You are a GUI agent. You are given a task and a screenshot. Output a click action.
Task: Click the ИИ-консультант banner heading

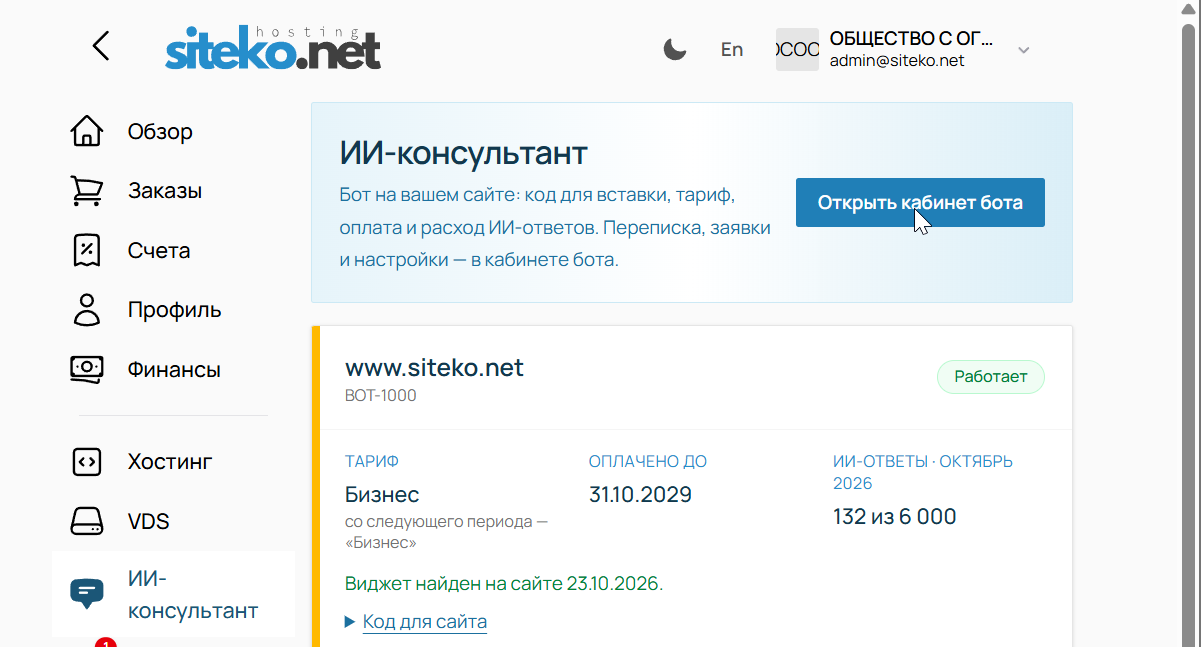click(x=464, y=153)
